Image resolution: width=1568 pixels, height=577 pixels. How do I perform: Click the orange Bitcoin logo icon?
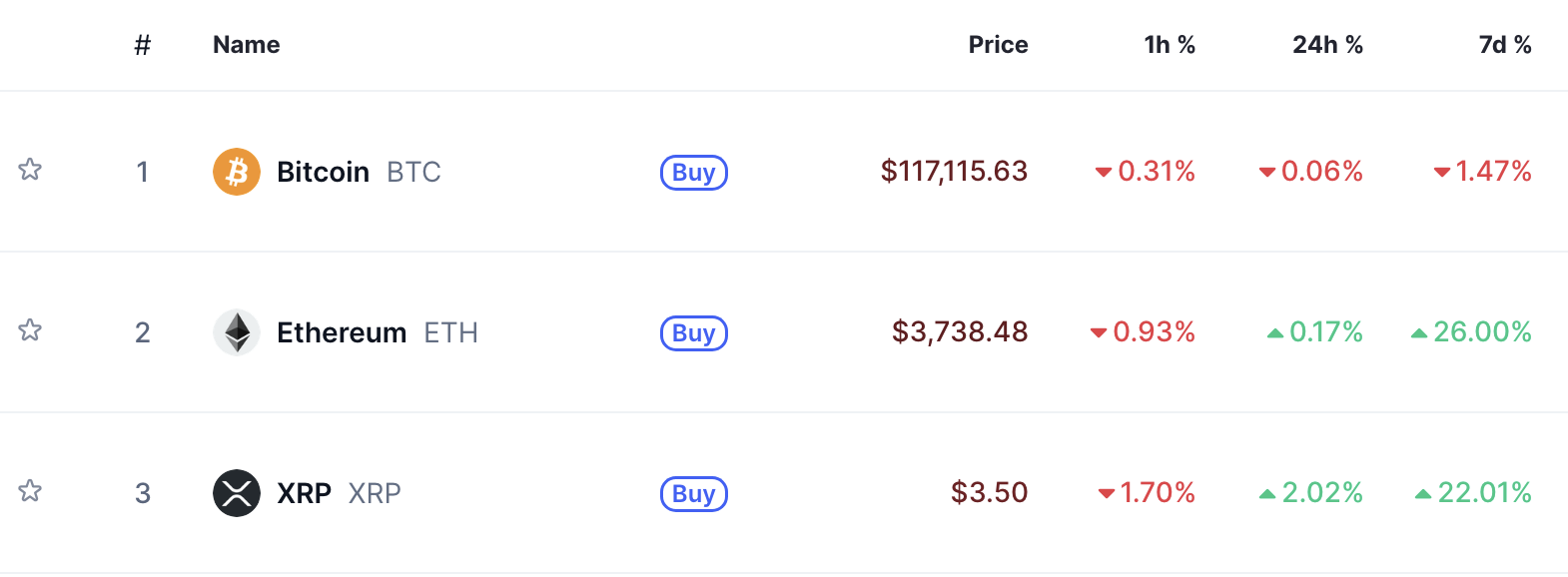237,172
